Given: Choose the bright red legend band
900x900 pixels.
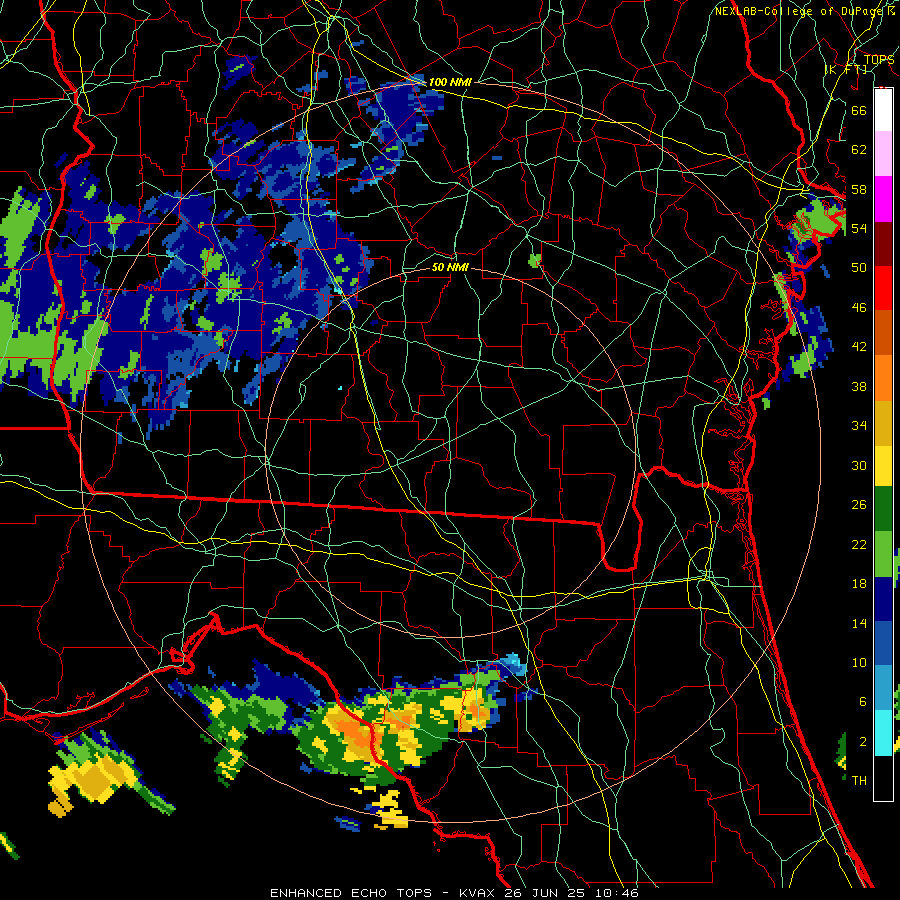Looking at the screenshot, I should coord(883,288).
